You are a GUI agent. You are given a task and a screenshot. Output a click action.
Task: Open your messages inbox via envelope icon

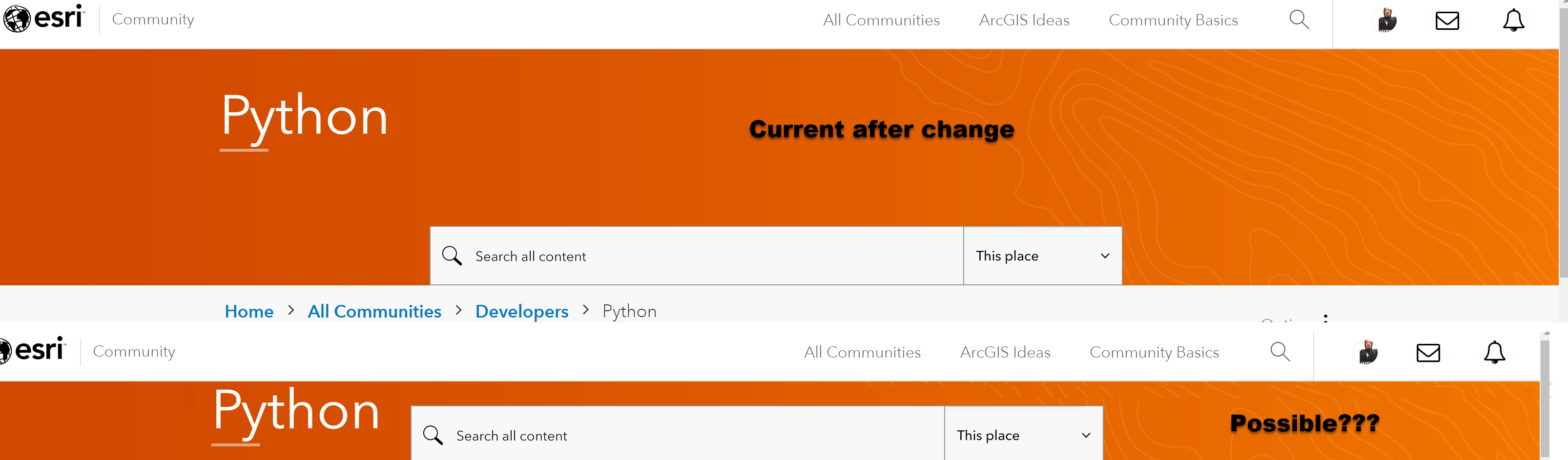point(1447,20)
